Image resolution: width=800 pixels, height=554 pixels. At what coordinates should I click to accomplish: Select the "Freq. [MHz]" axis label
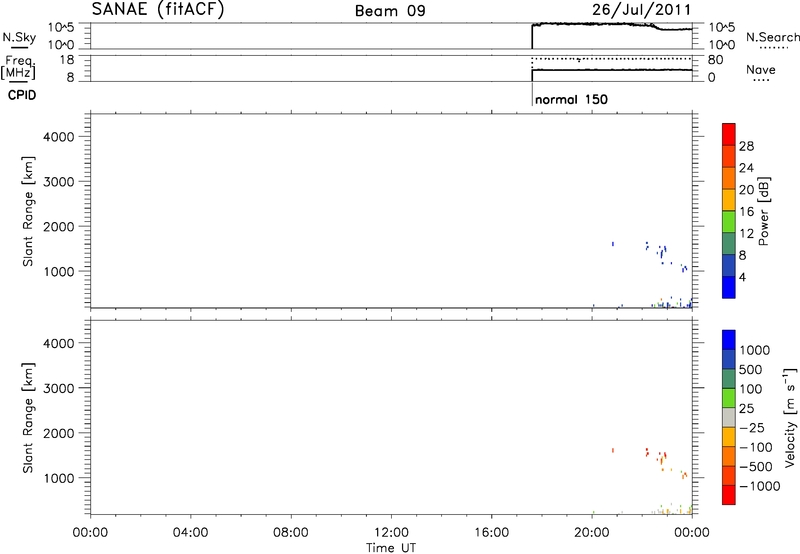(x=19, y=67)
